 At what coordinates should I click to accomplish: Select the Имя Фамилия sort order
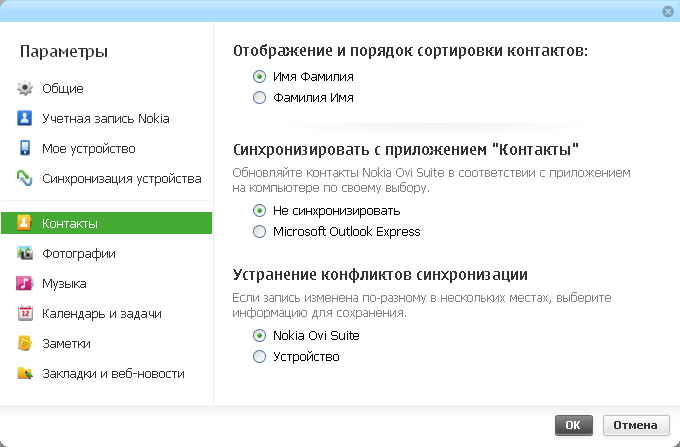pyautogui.click(x=260, y=76)
